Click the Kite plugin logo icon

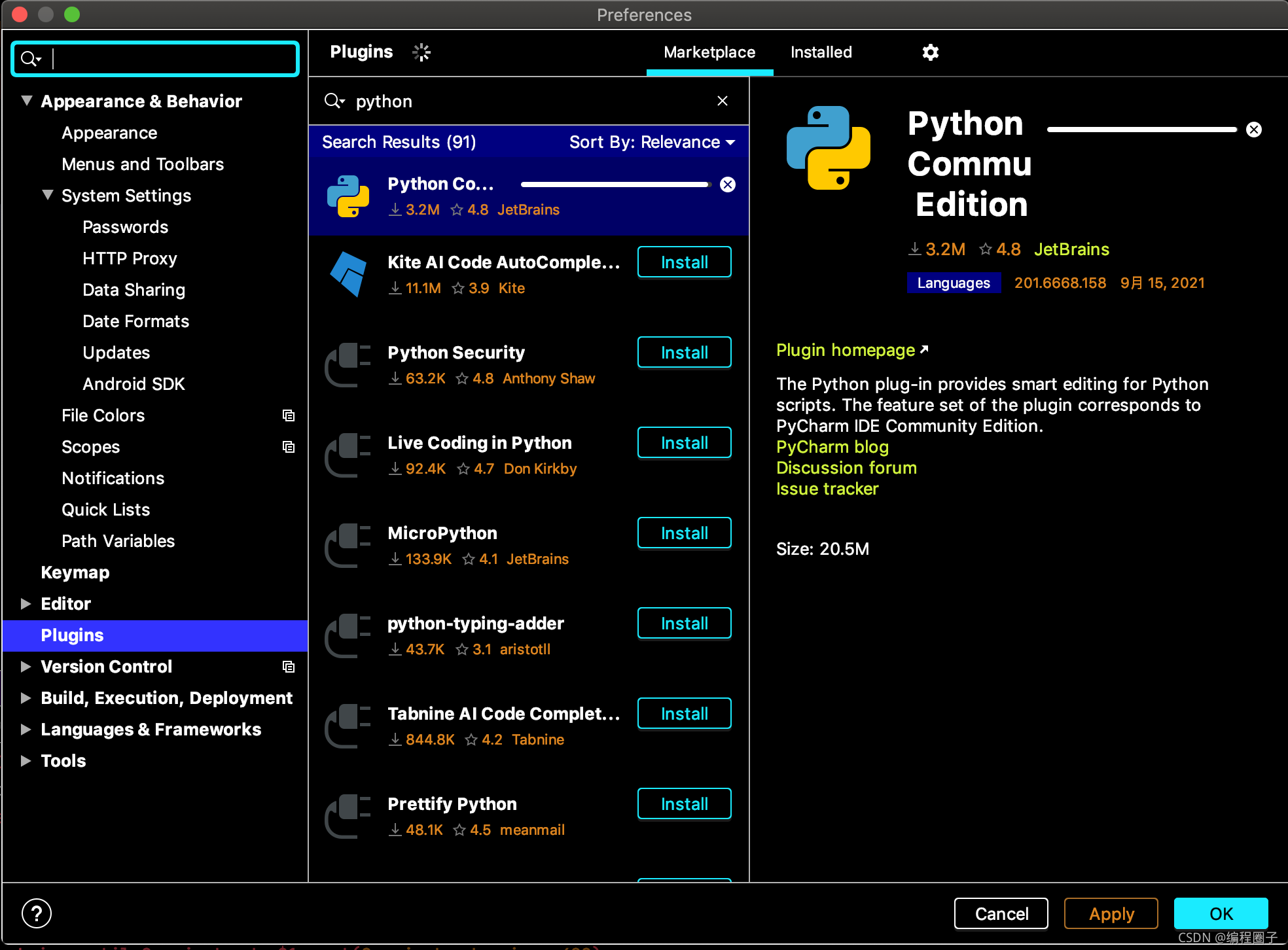coord(348,273)
